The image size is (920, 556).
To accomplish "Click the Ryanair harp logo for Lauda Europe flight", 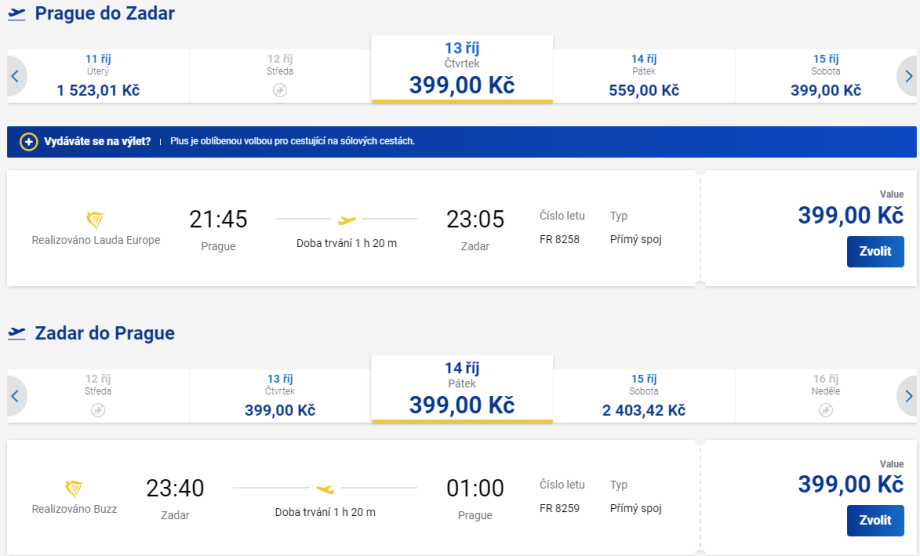I will 96,220.
